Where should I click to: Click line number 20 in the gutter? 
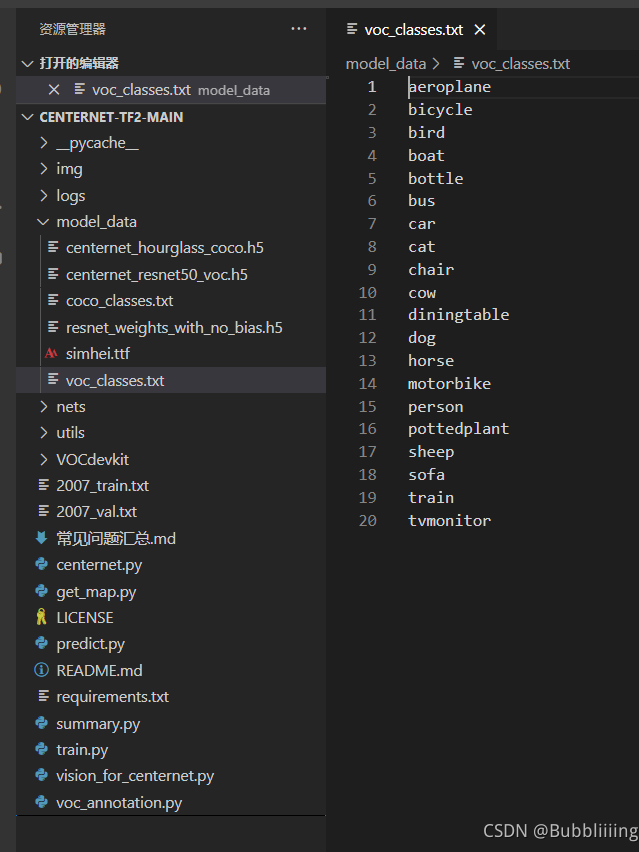367,521
